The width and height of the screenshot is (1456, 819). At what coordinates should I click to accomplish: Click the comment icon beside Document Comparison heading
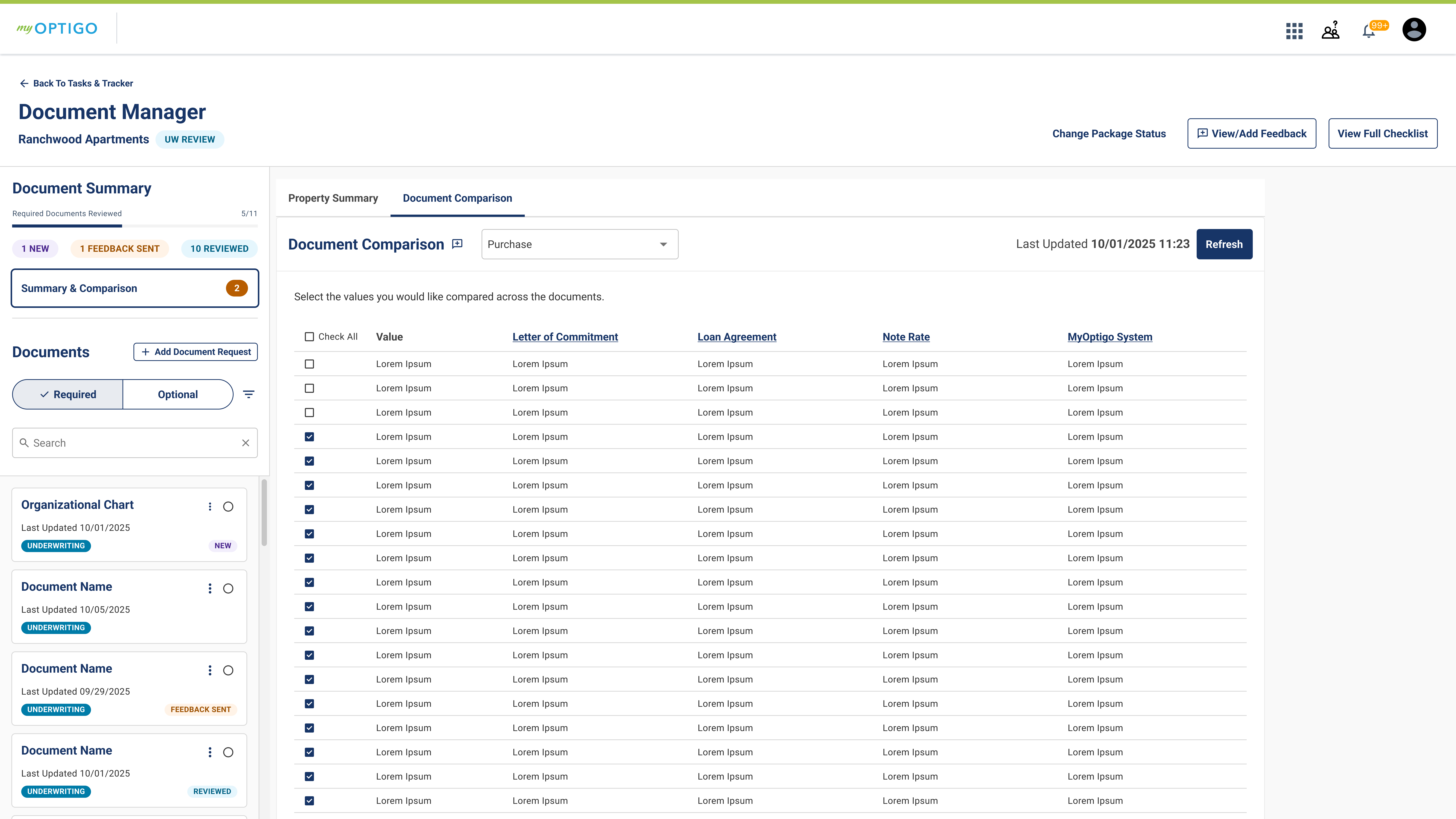[457, 244]
